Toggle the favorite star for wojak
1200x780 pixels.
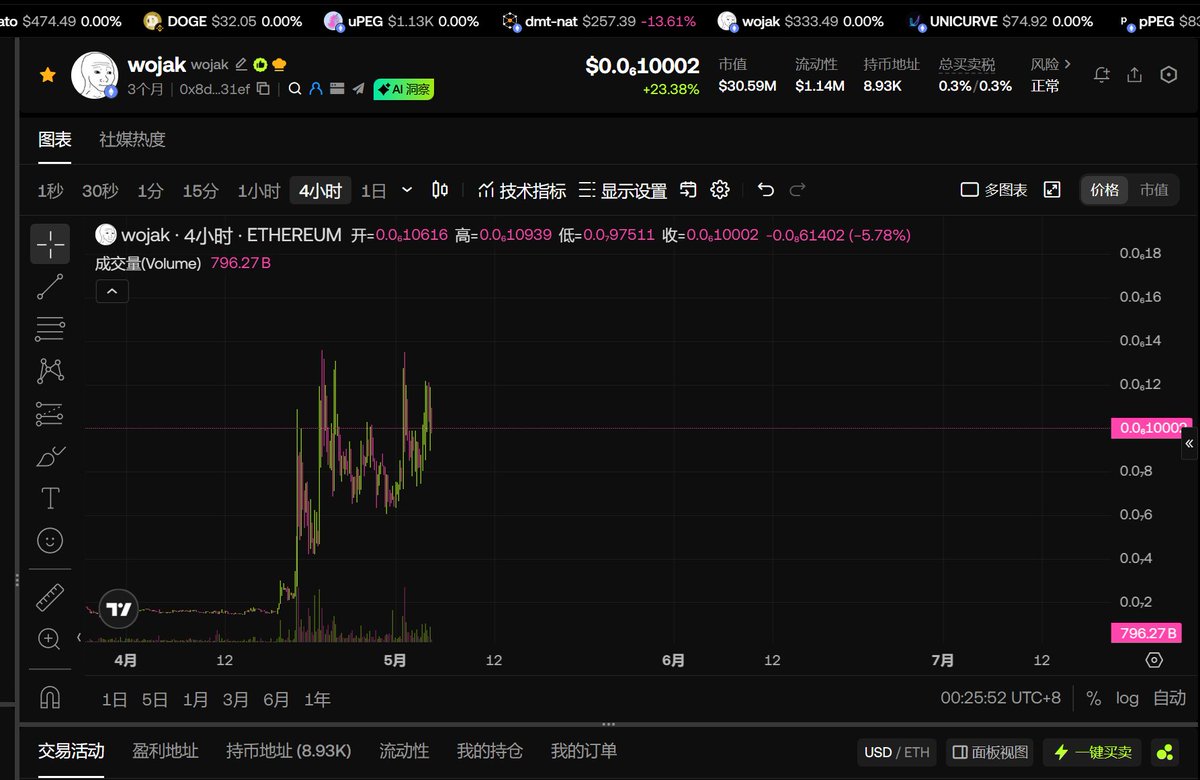click(47, 75)
